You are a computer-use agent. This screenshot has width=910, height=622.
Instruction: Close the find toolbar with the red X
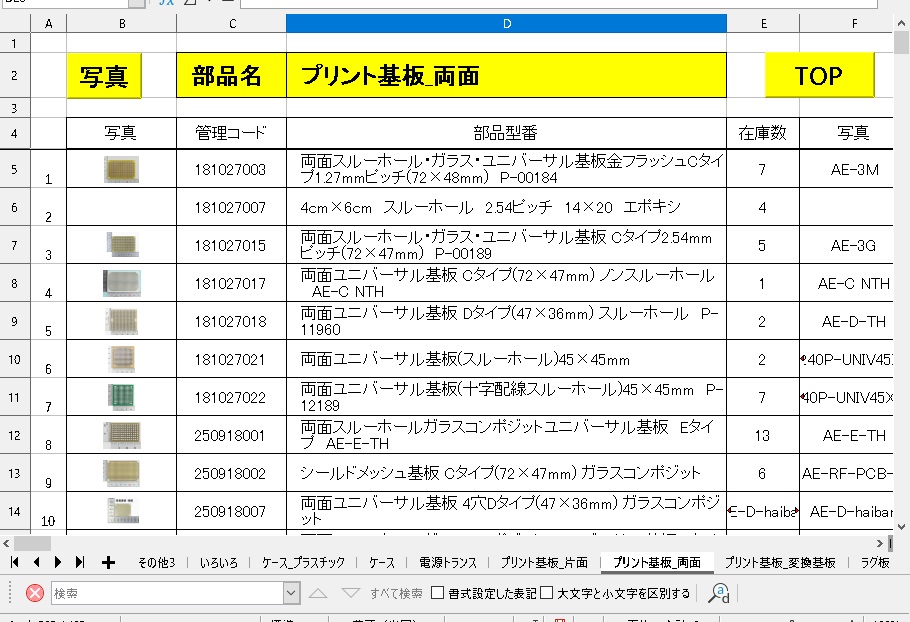35,593
